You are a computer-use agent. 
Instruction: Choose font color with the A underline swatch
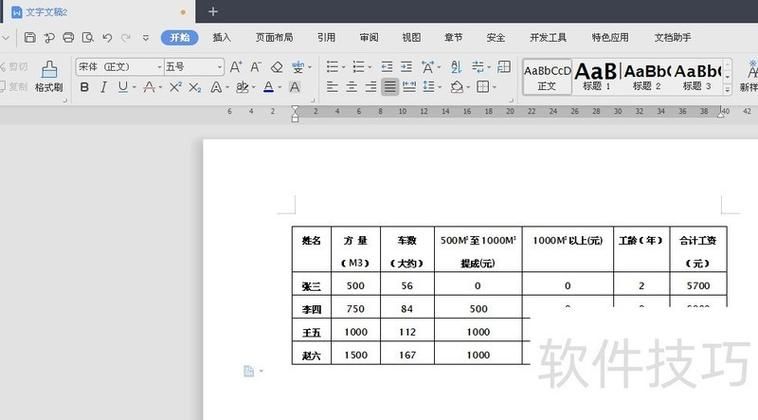[268, 87]
